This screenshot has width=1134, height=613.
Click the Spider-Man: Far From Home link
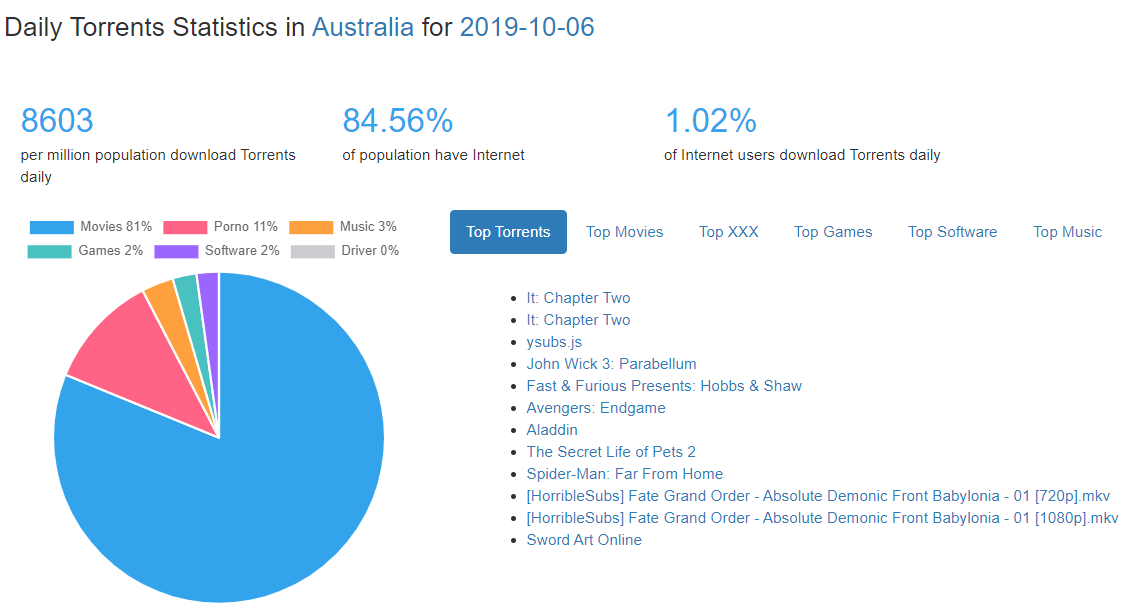(624, 474)
